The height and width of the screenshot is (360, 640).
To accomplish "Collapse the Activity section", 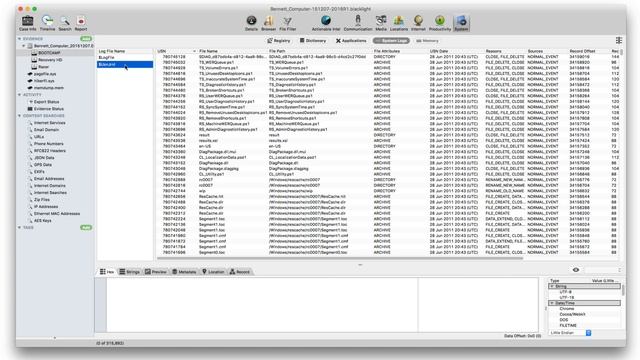I will pyautogui.click(x=19, y=95).
